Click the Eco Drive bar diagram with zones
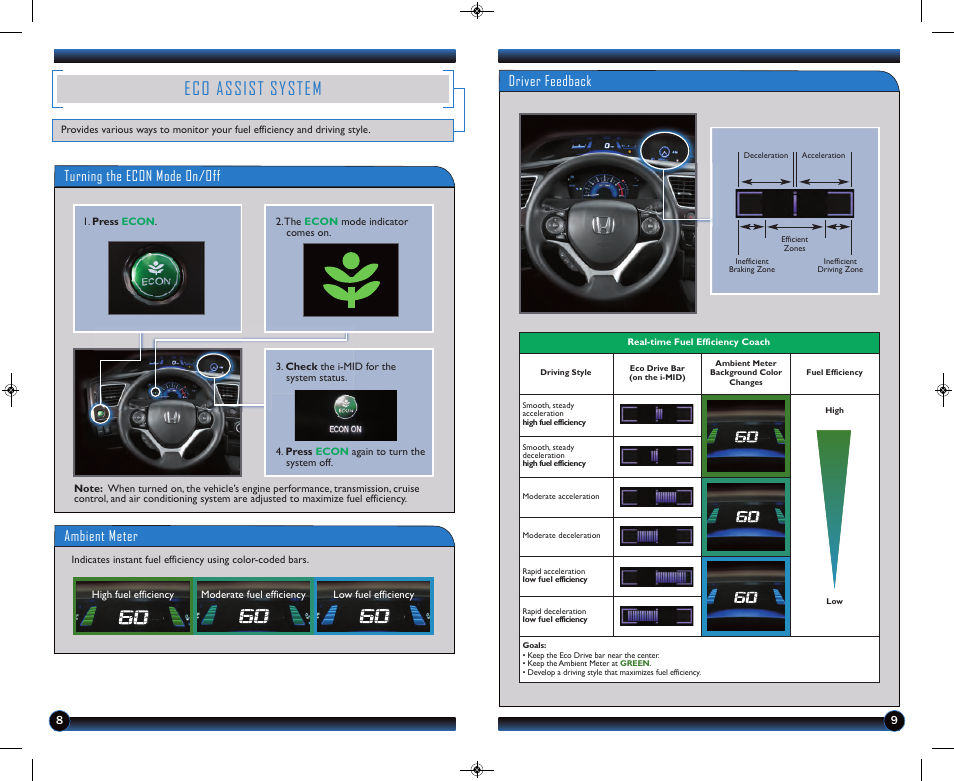 pyautogui.click(x=795, y=203)
